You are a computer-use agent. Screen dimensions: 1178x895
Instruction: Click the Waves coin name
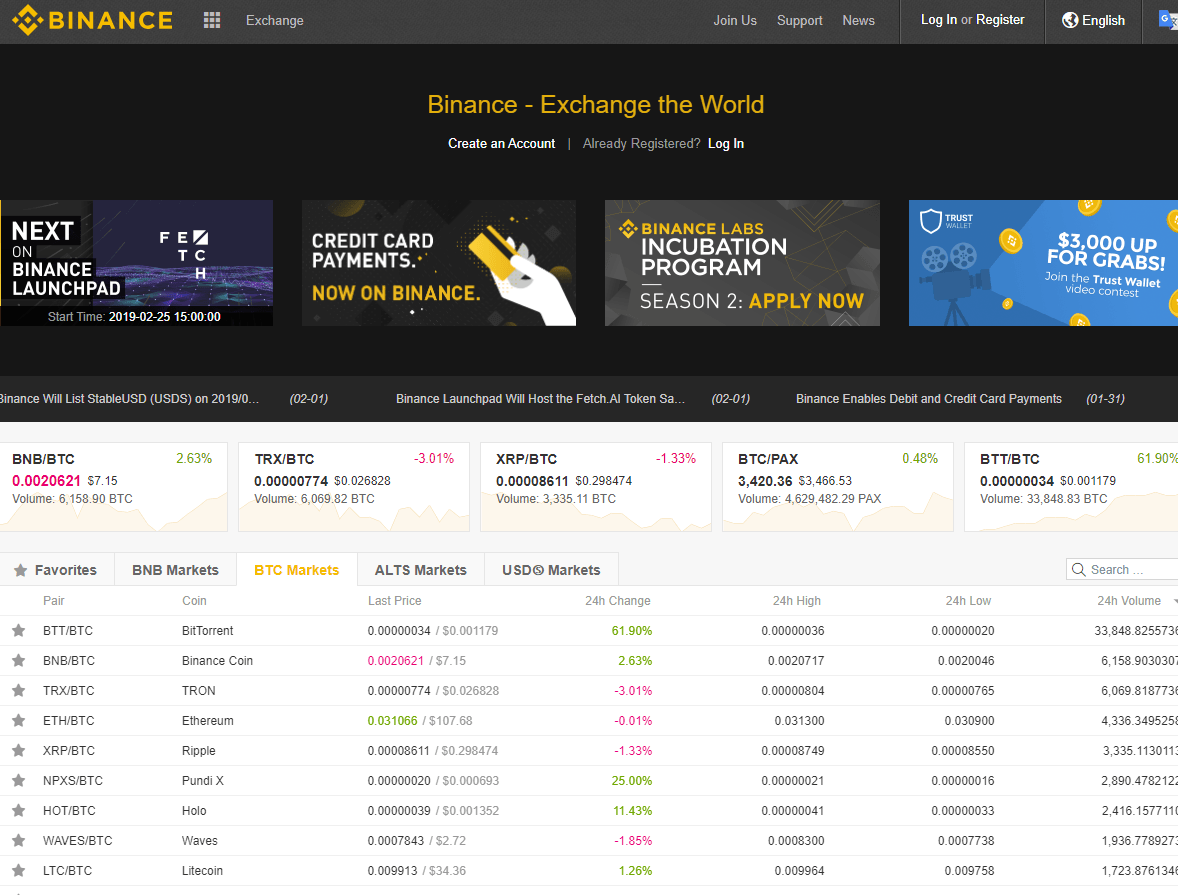point(200,841)
